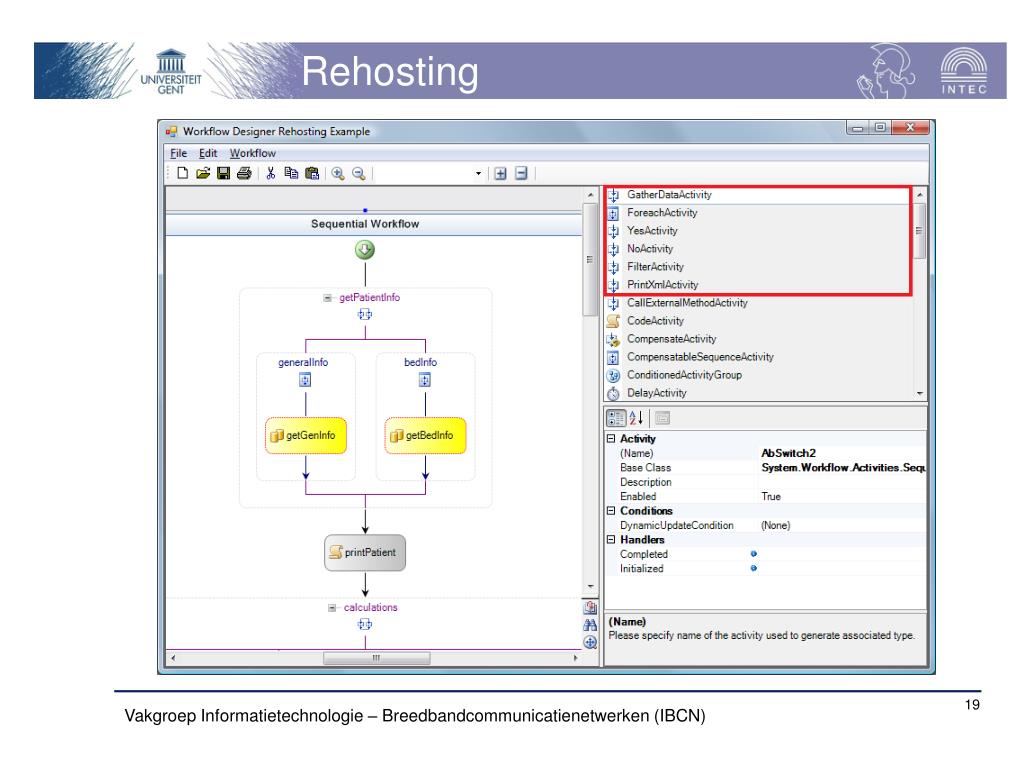
Task: Select CompensateActivity in the toolbox
Action: [671, 339]
